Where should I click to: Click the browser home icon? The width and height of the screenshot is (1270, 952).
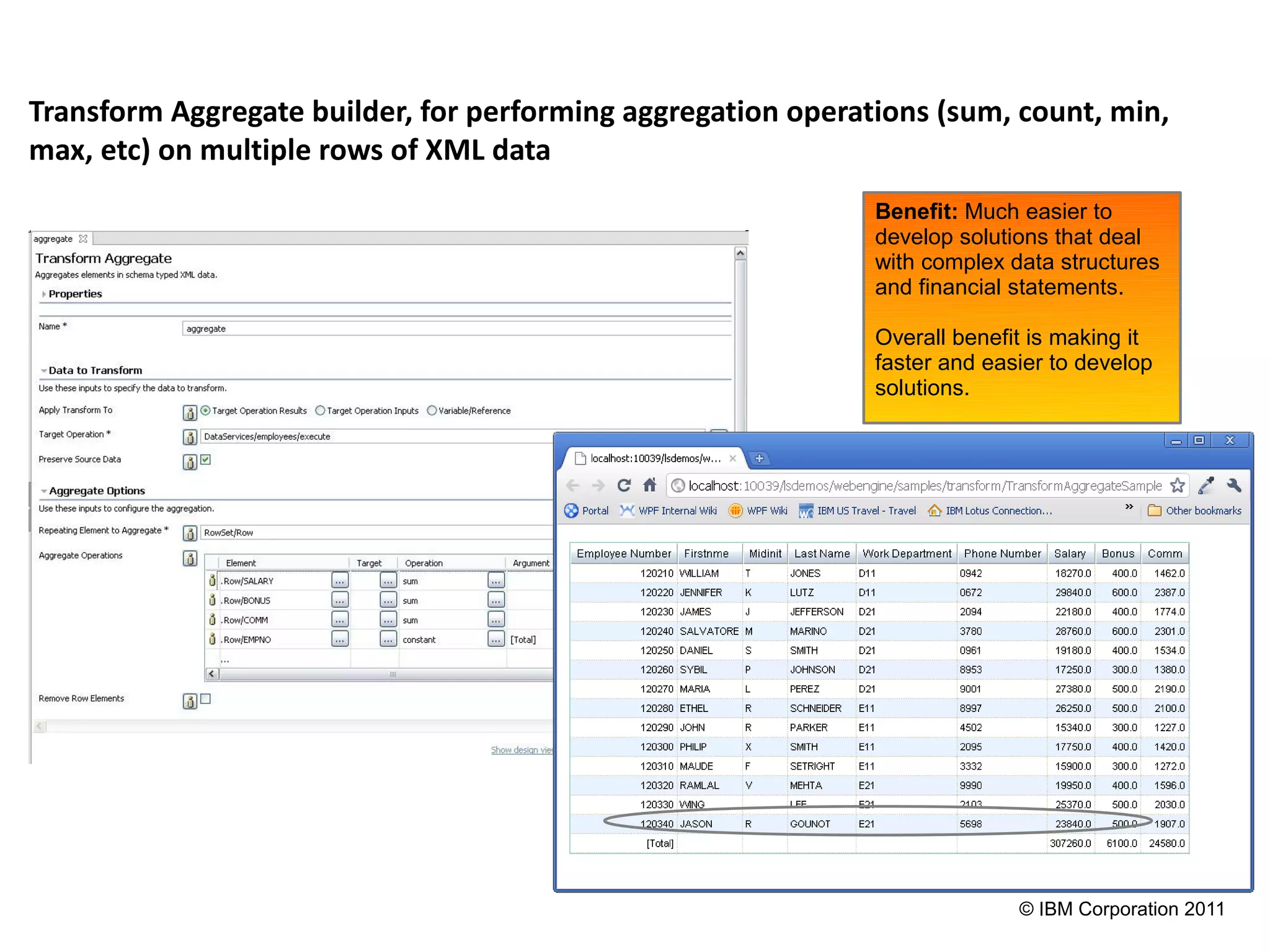click(x=649, y=485)
